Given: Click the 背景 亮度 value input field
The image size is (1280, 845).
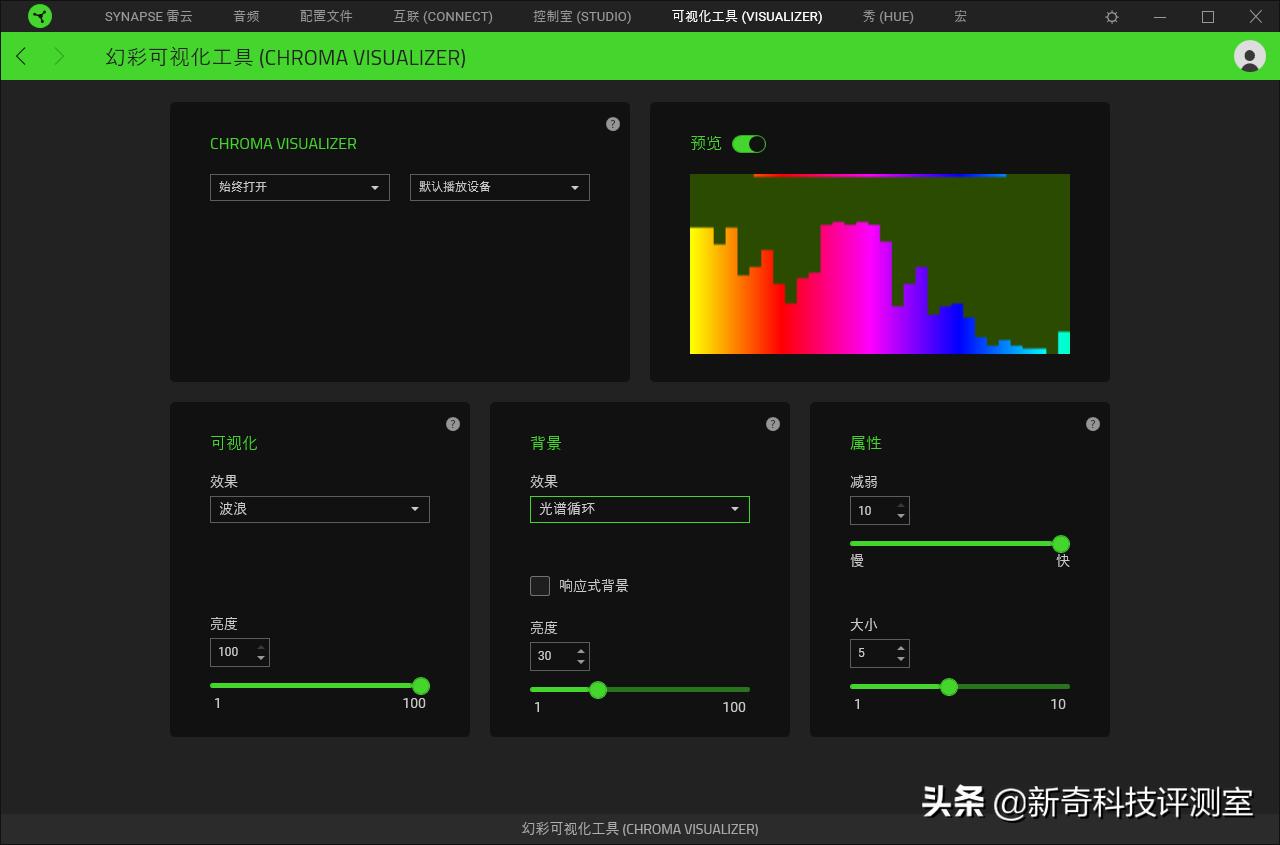Looking at the screenshot, I should point(553,656).
